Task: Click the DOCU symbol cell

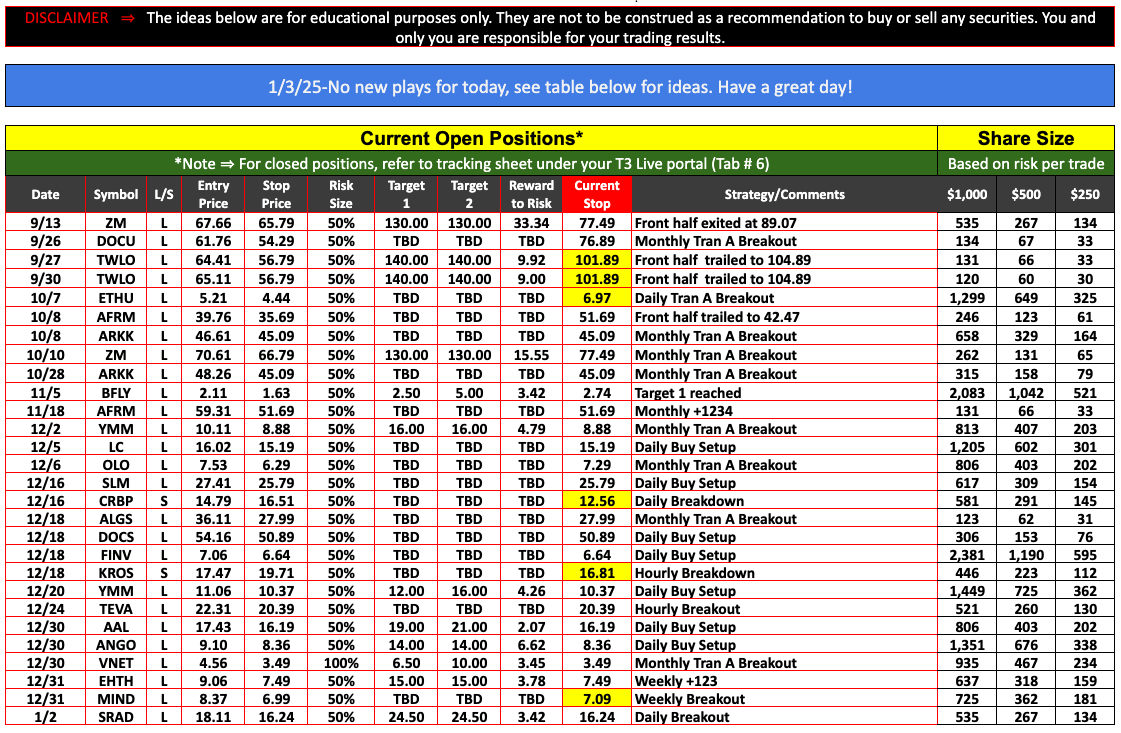Action: coord(116,241)
